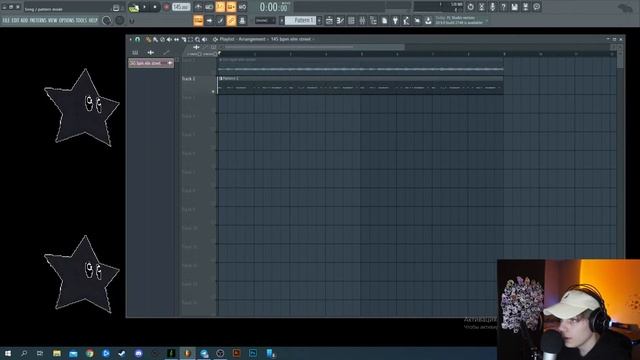
Task: Open the PATTERNS menu
Action: [38, 20]
